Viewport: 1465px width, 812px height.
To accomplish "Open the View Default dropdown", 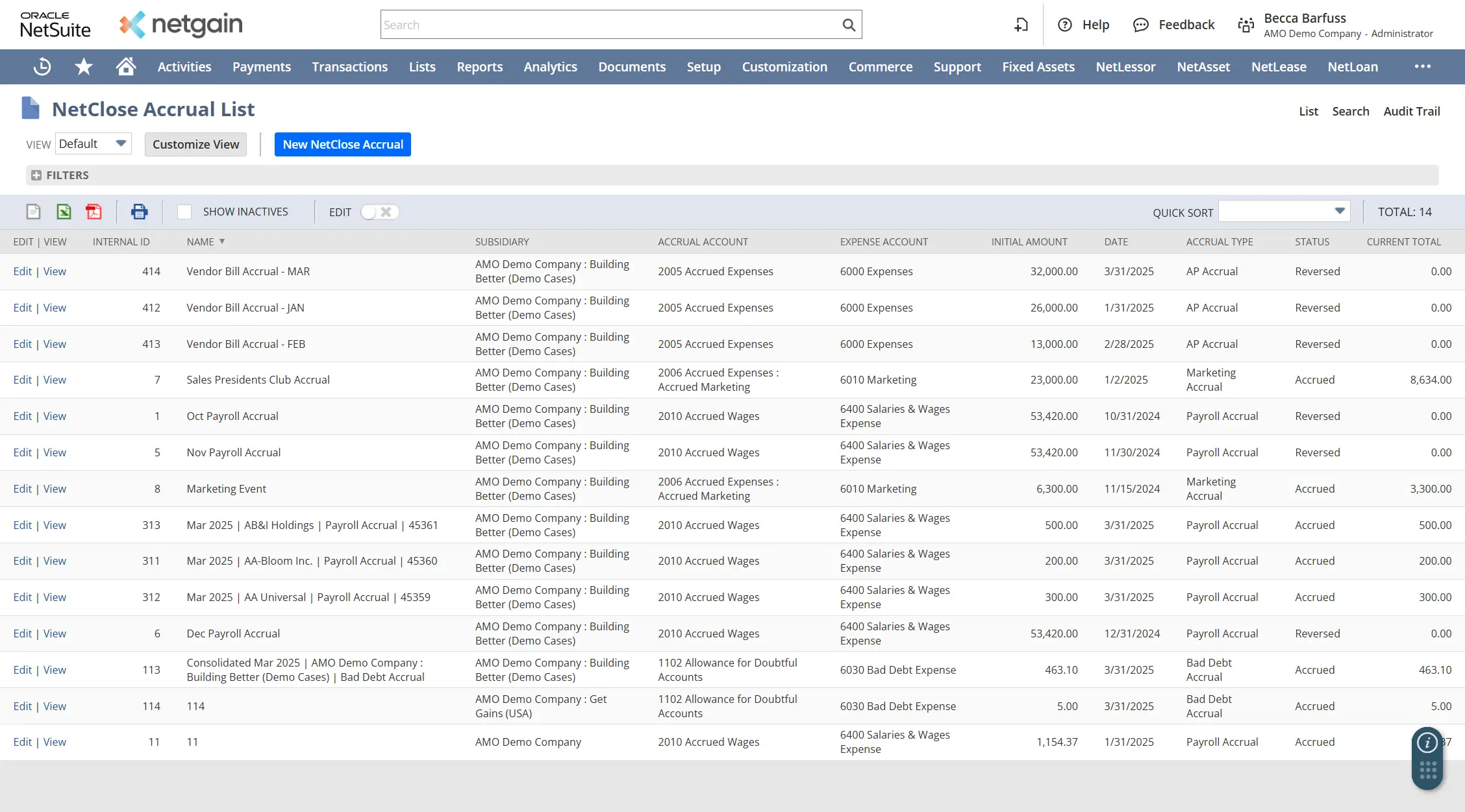I will coord(94,143).
